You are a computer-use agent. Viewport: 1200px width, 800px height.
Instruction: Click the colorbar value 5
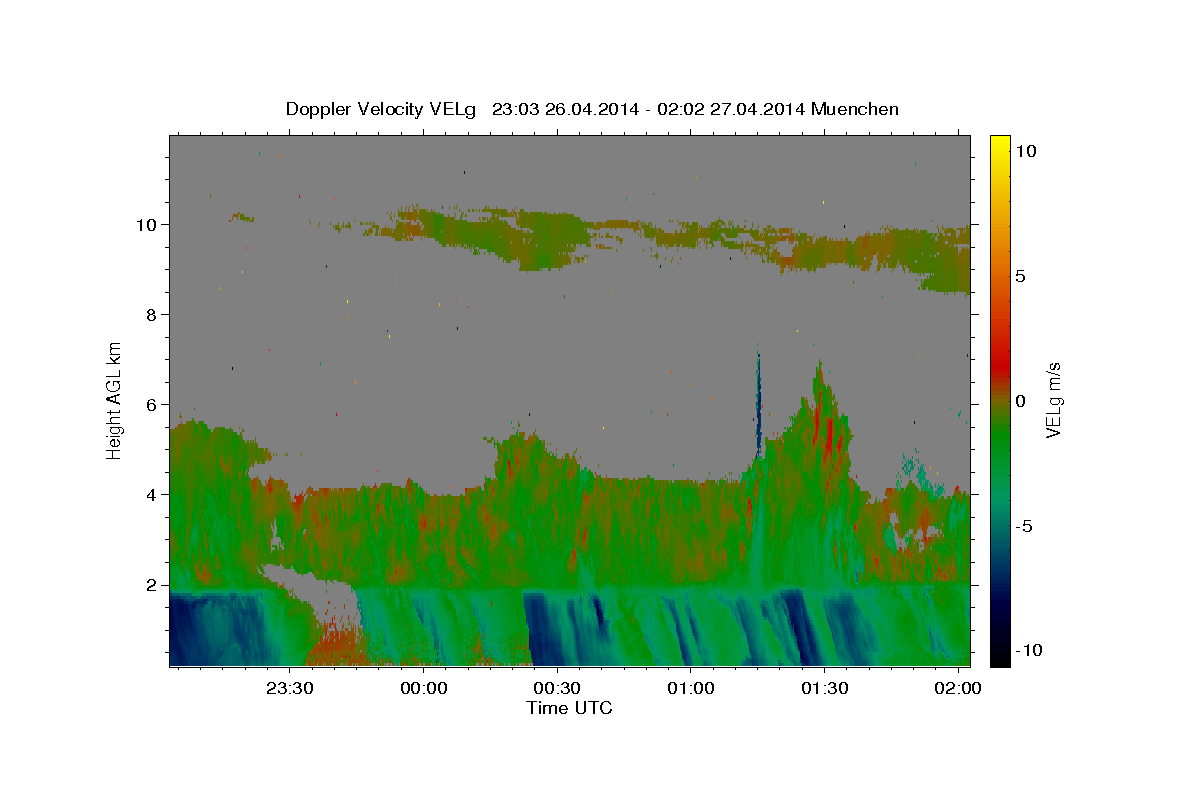point(1020,276)
